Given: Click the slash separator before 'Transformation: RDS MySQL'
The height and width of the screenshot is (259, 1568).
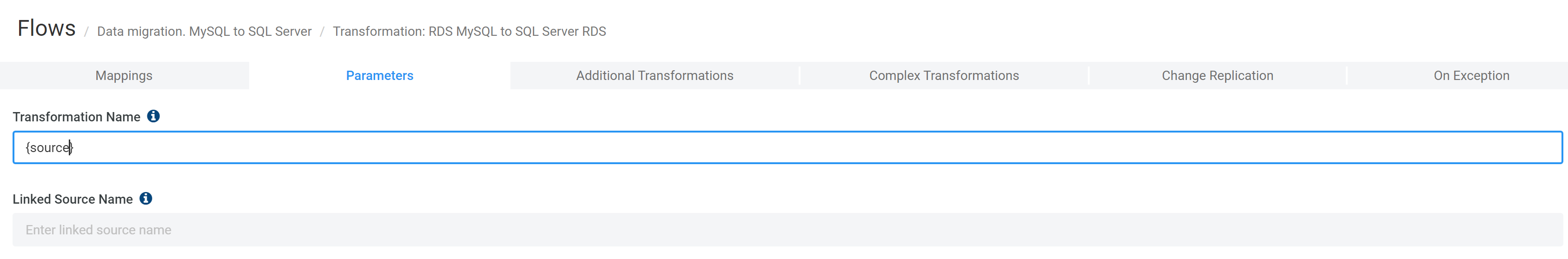Looking at the screenshot, I should point(322,32).
